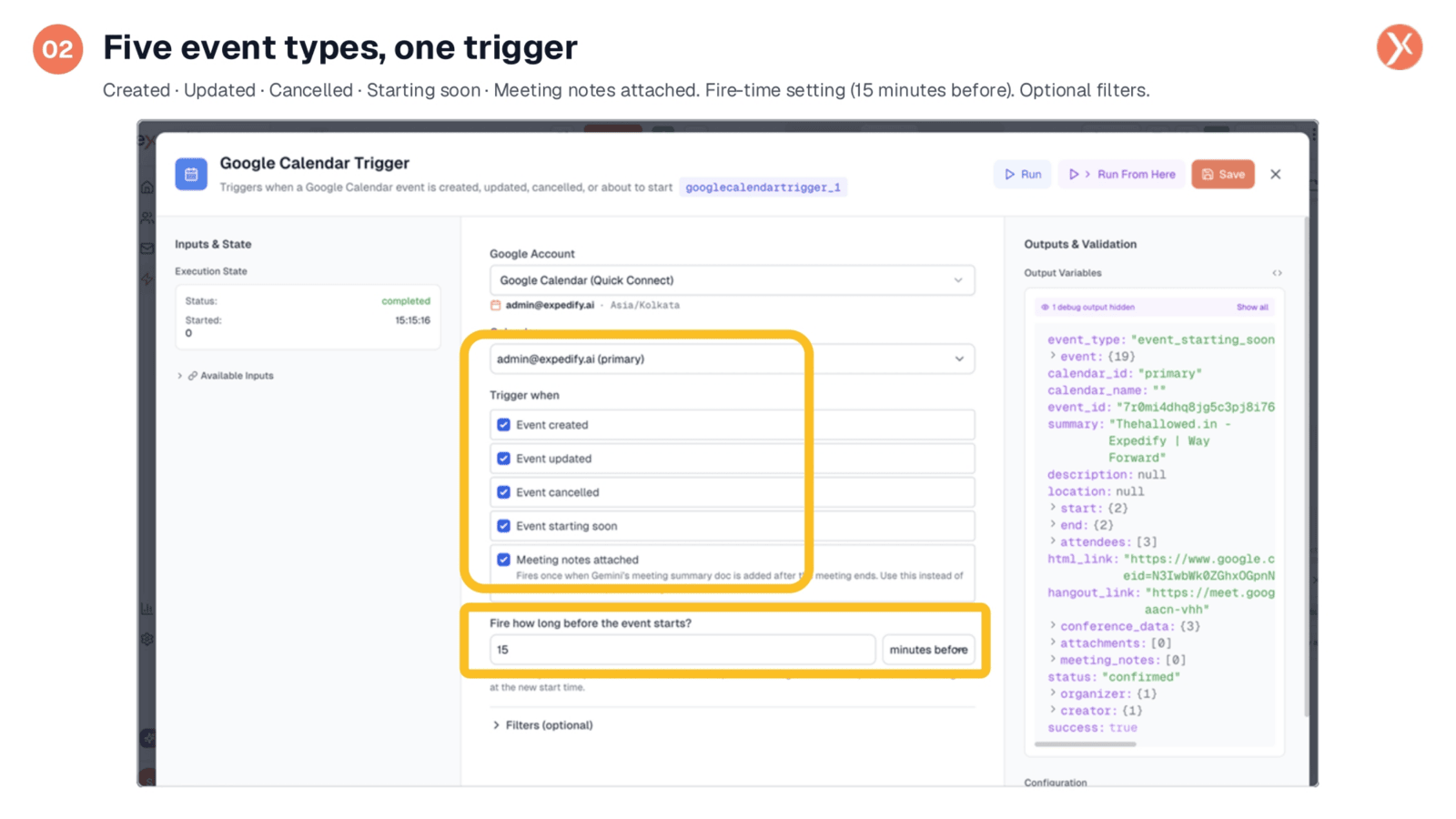This screenshot has height=819, width=1456.
Task: Run the trigger with the Run button
Action: (x=1023, y=174)
